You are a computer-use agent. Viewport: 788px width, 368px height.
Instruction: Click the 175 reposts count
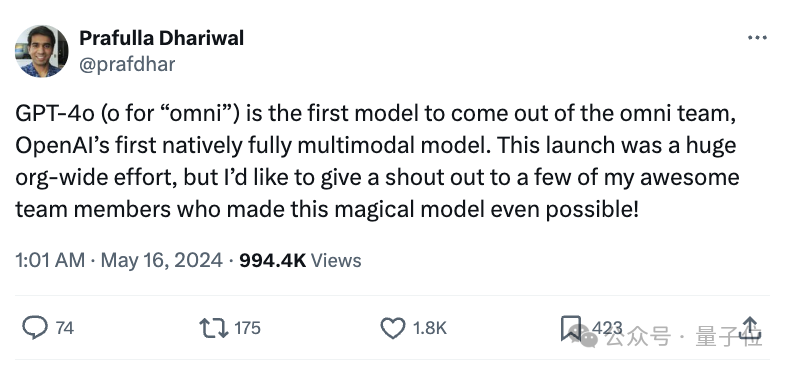247,328
